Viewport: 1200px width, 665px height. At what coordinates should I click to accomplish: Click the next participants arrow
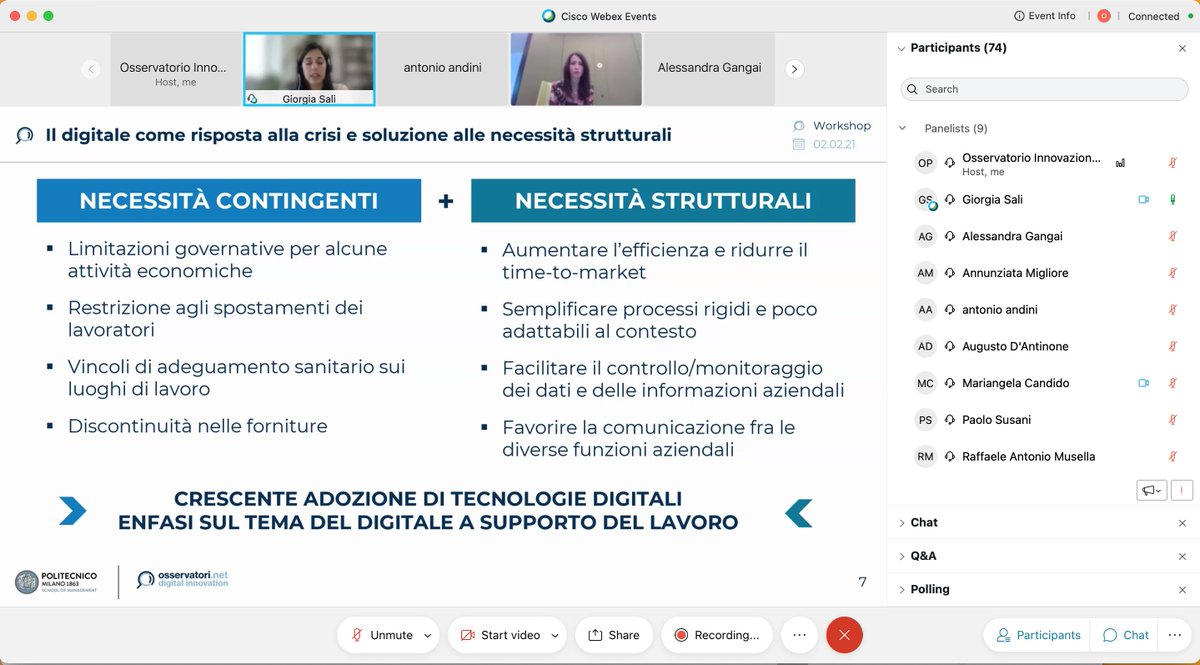pos(792,69)
